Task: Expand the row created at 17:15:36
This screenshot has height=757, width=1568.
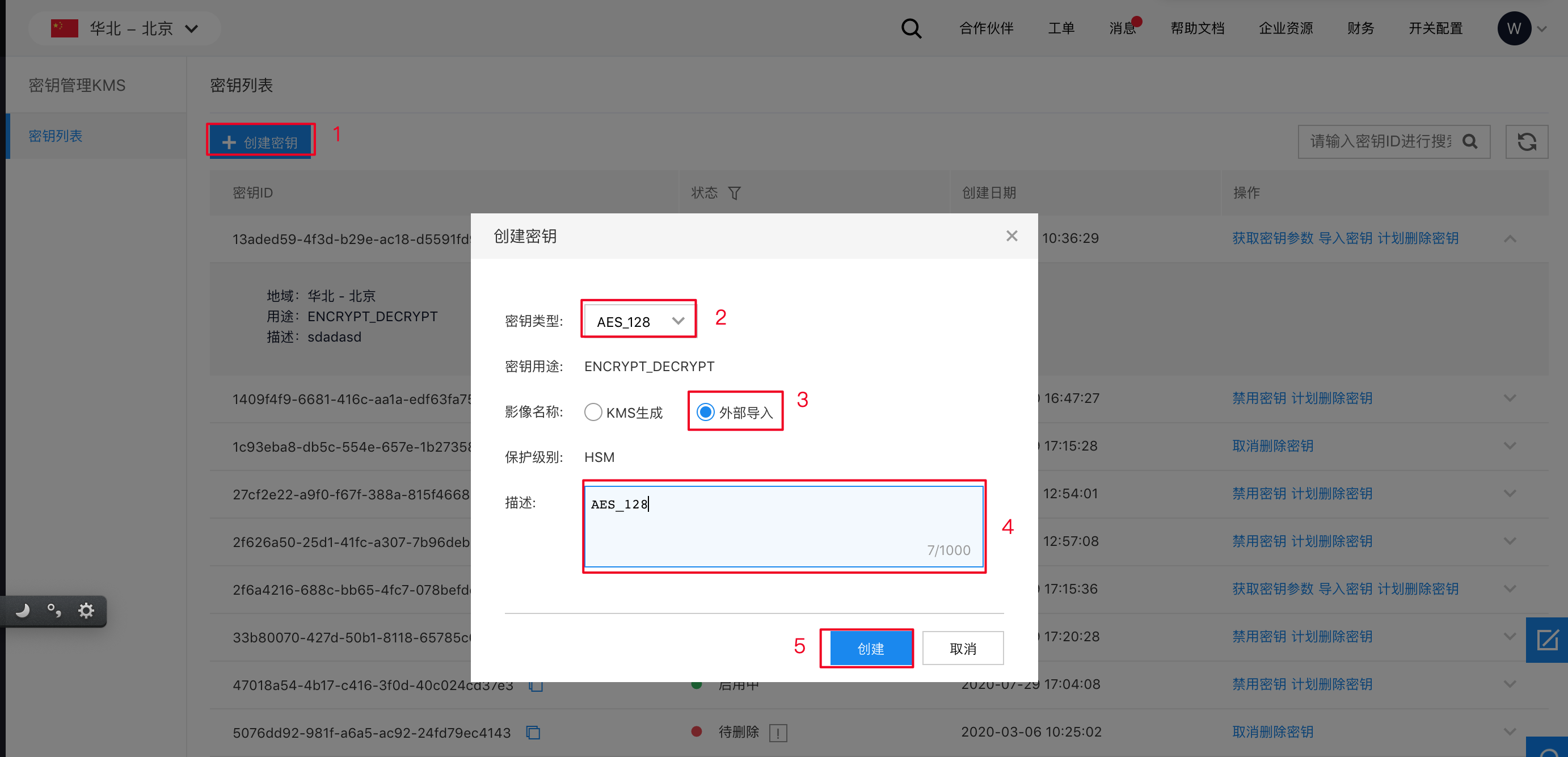Action: [x=1510, y=589]
